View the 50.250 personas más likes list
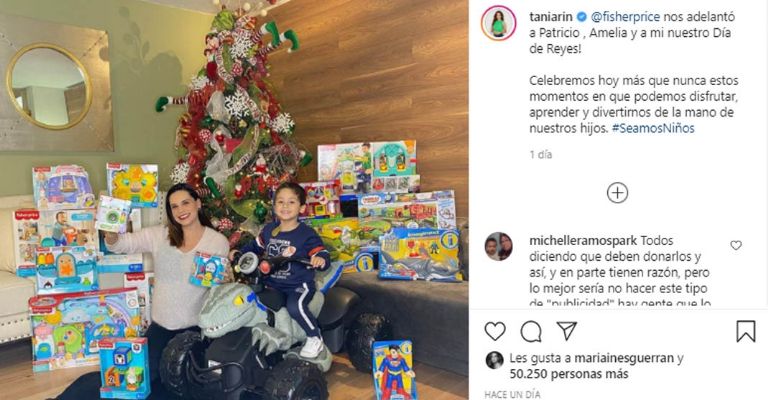 [x=569, y=374]
